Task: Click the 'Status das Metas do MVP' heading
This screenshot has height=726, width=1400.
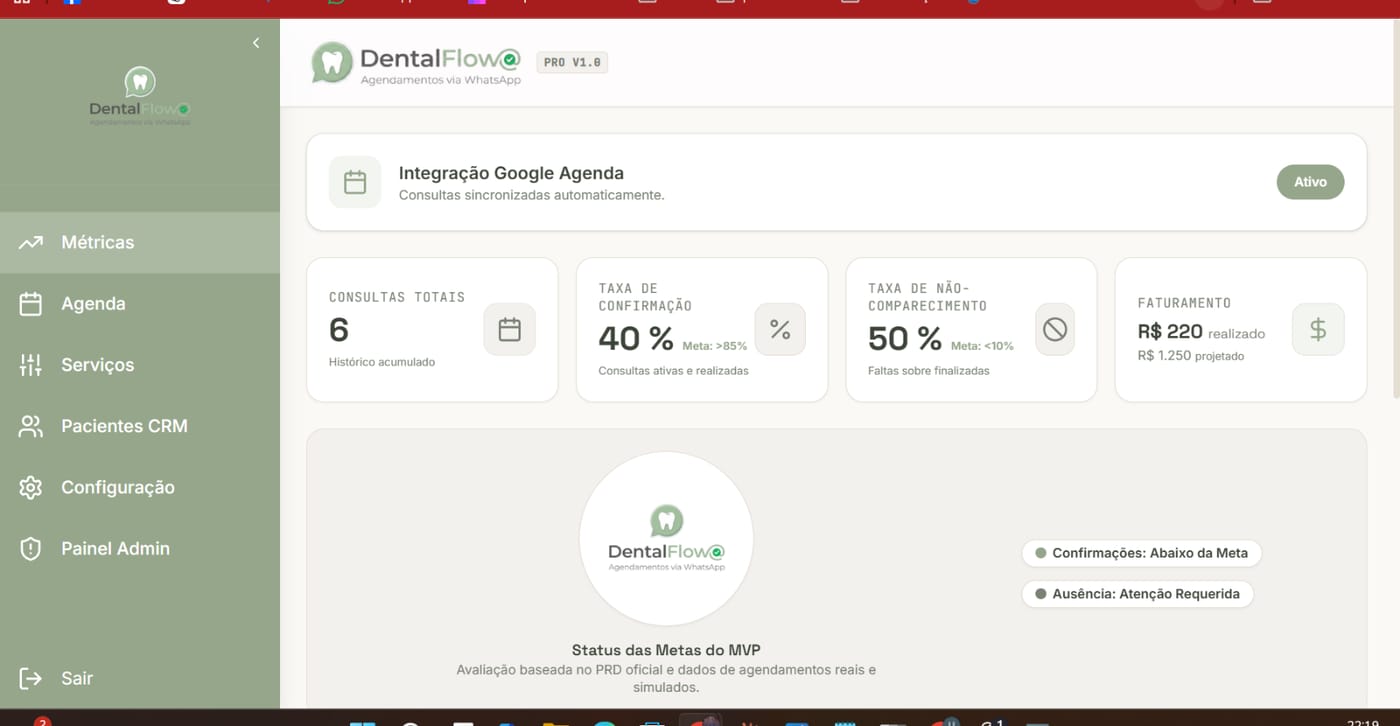Action: 666,650
